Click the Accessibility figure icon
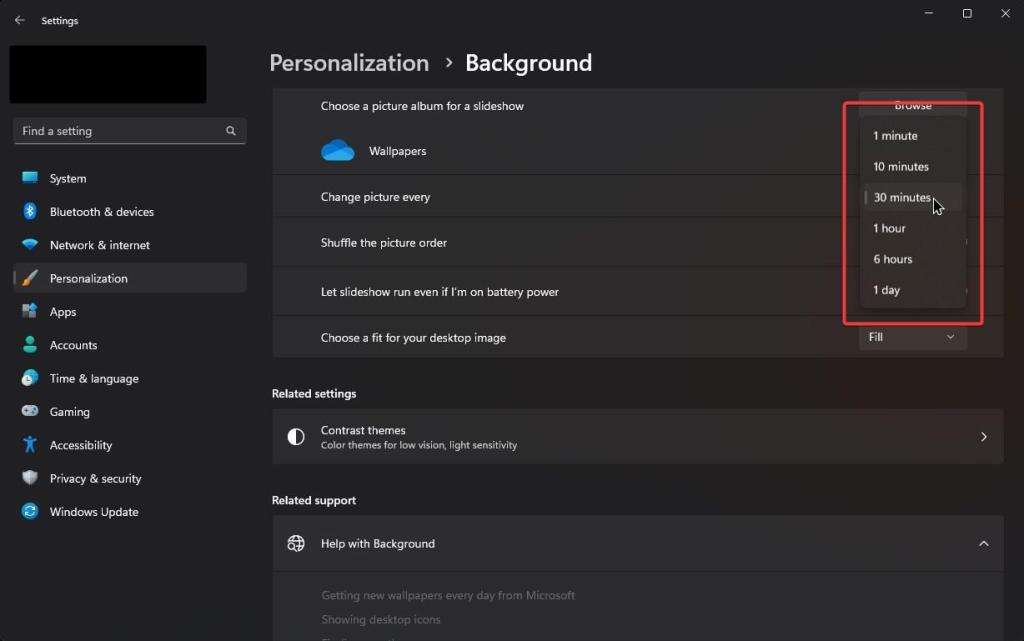Image resolution: width=1024 pixels, height=641 pixels. coord(30,445)
